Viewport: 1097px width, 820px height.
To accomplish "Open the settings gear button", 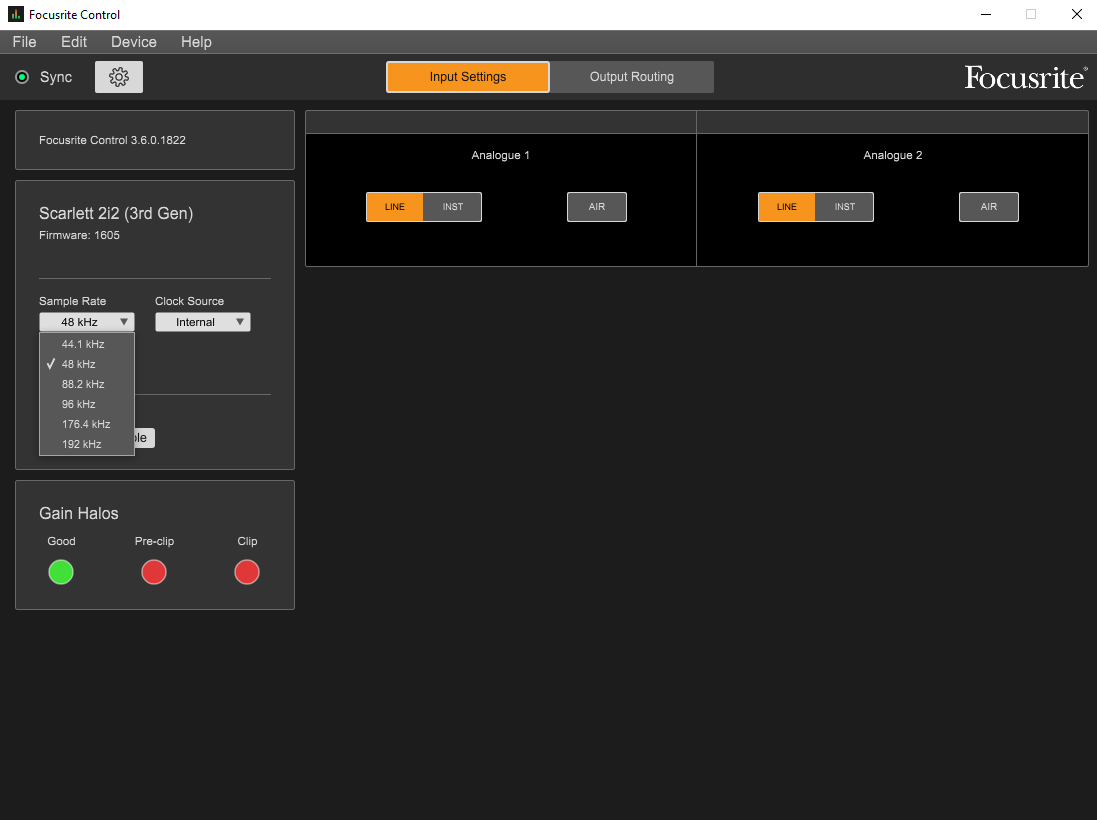I will (119, 77).
